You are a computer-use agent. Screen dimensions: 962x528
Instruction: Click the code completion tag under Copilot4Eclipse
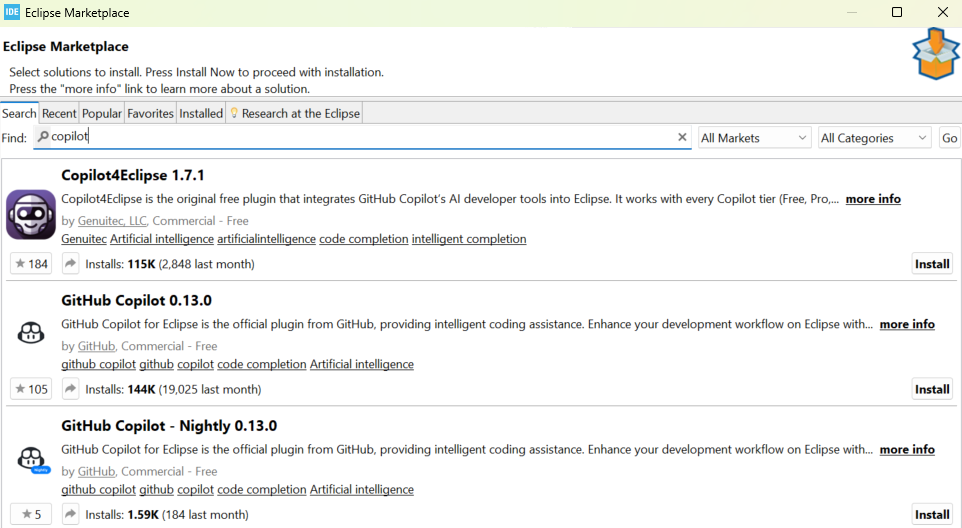(x=364, y=239)
